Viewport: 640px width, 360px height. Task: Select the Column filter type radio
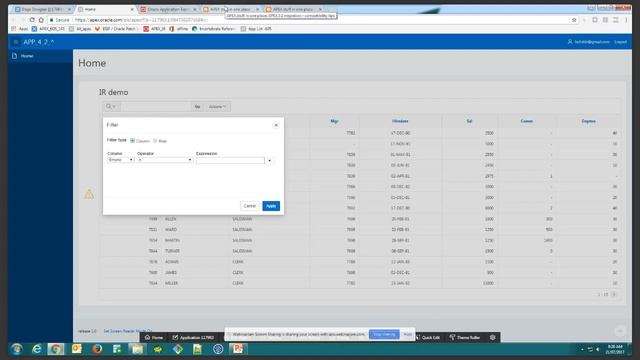click(132, 140)
